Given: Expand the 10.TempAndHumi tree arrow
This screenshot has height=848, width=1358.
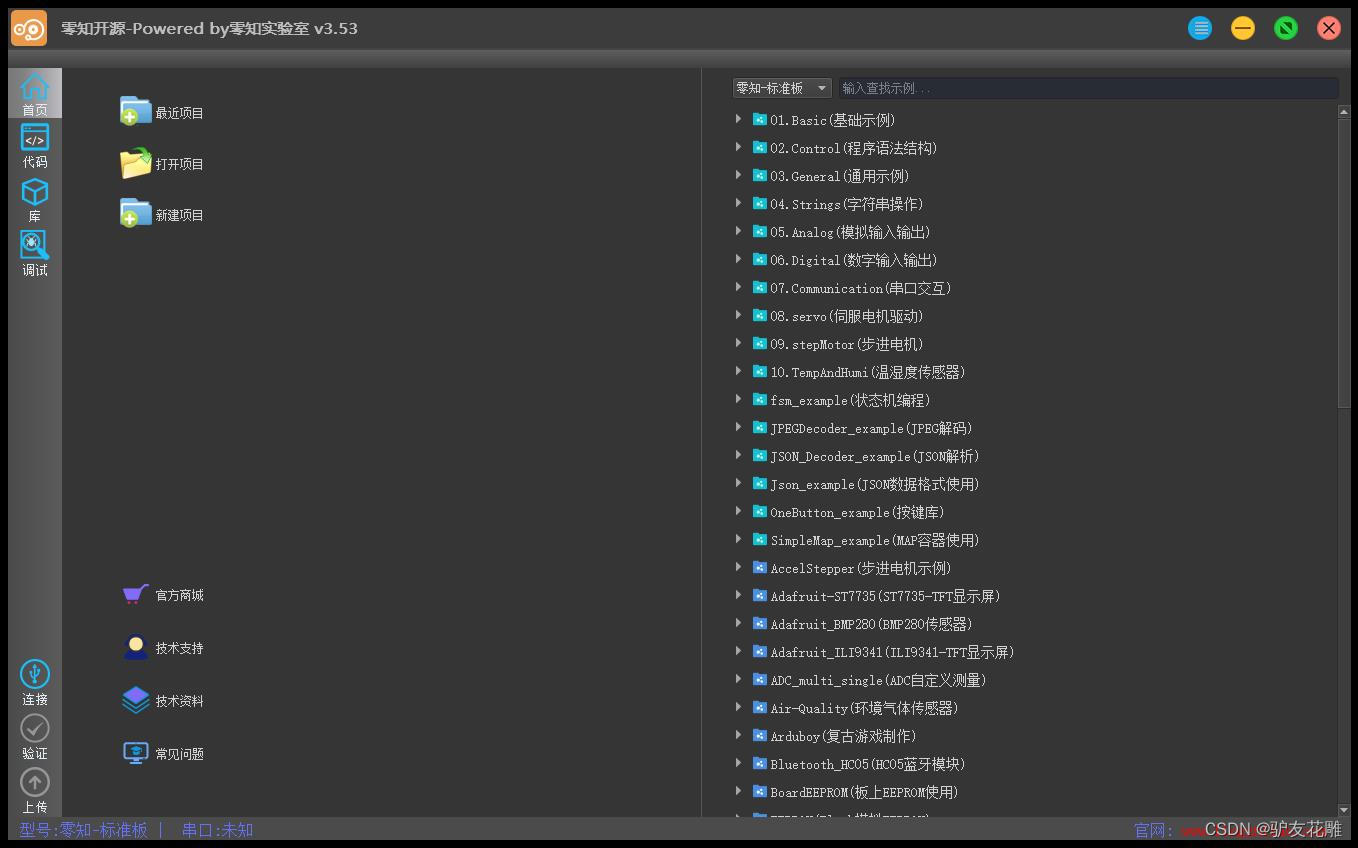Looking at the screenshot, I should 738,371.
